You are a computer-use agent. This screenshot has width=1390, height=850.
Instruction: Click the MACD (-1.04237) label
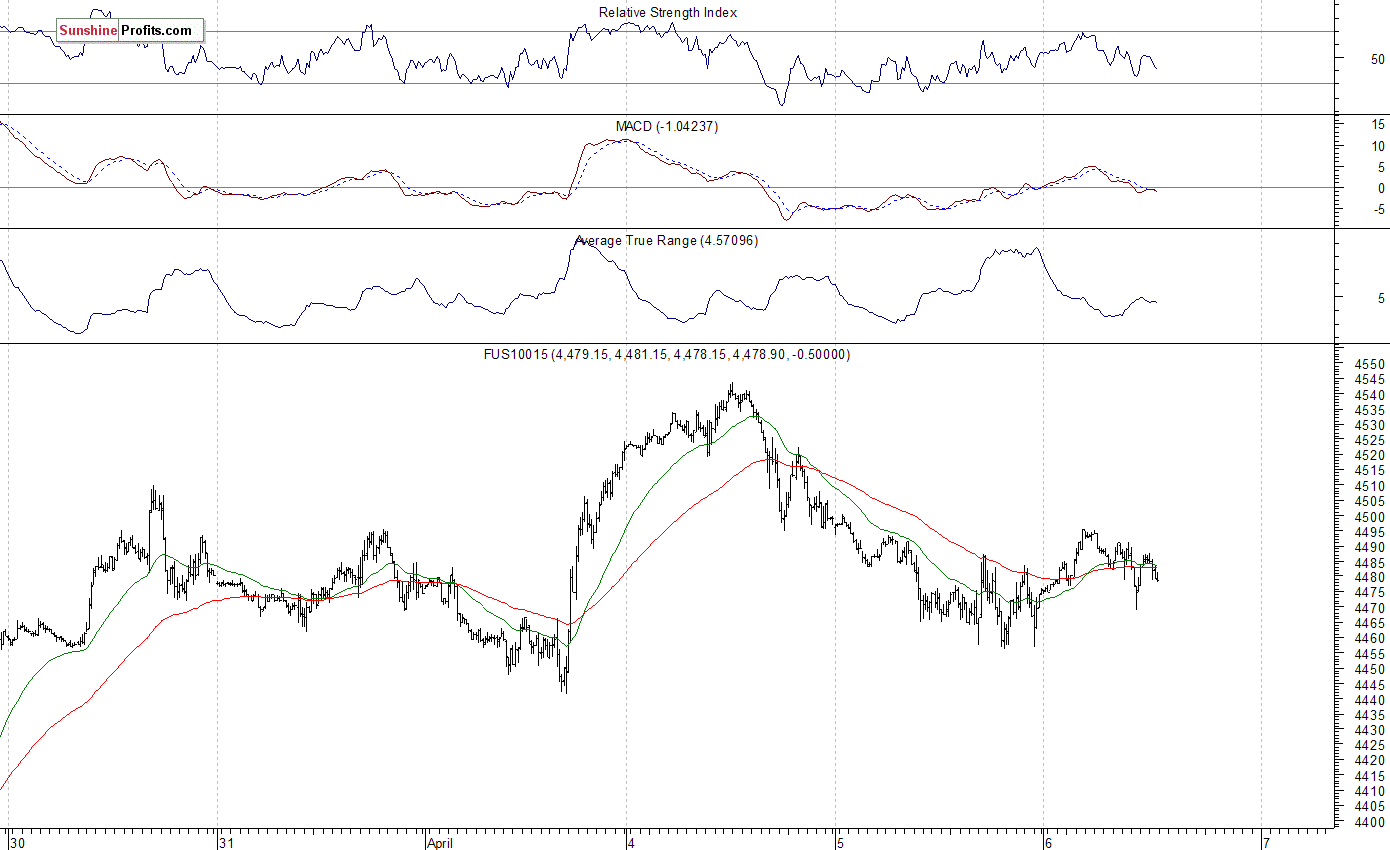667,126
